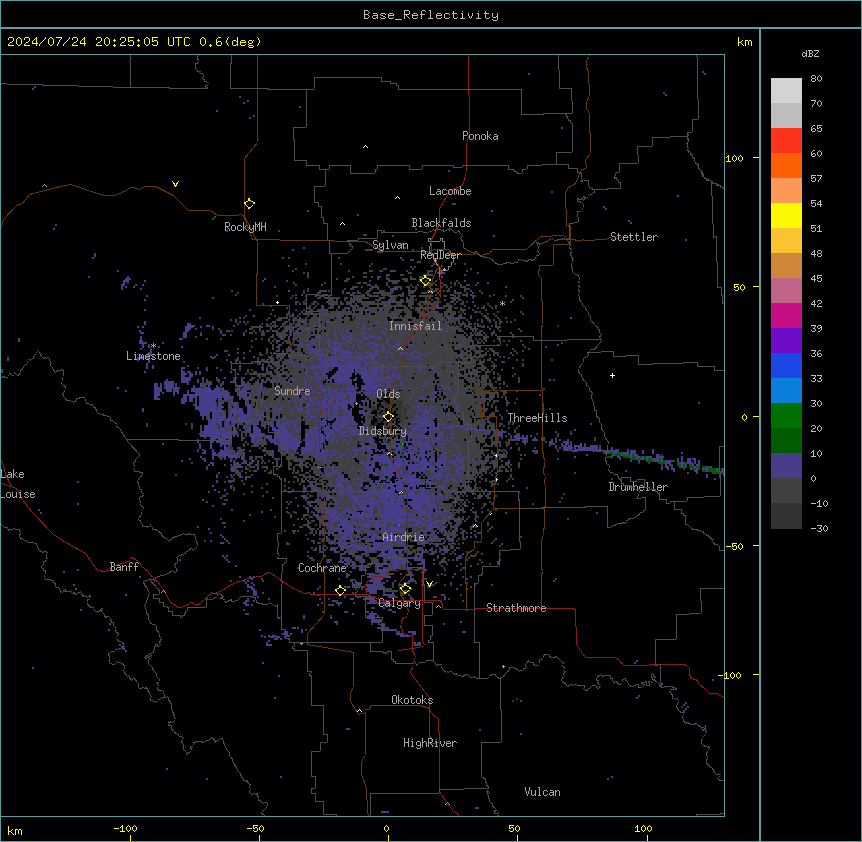Click the 2024/07/24 20:25:05 UTC timestamp
Screen dimensions: 862x842
click(x=134, y=42)
